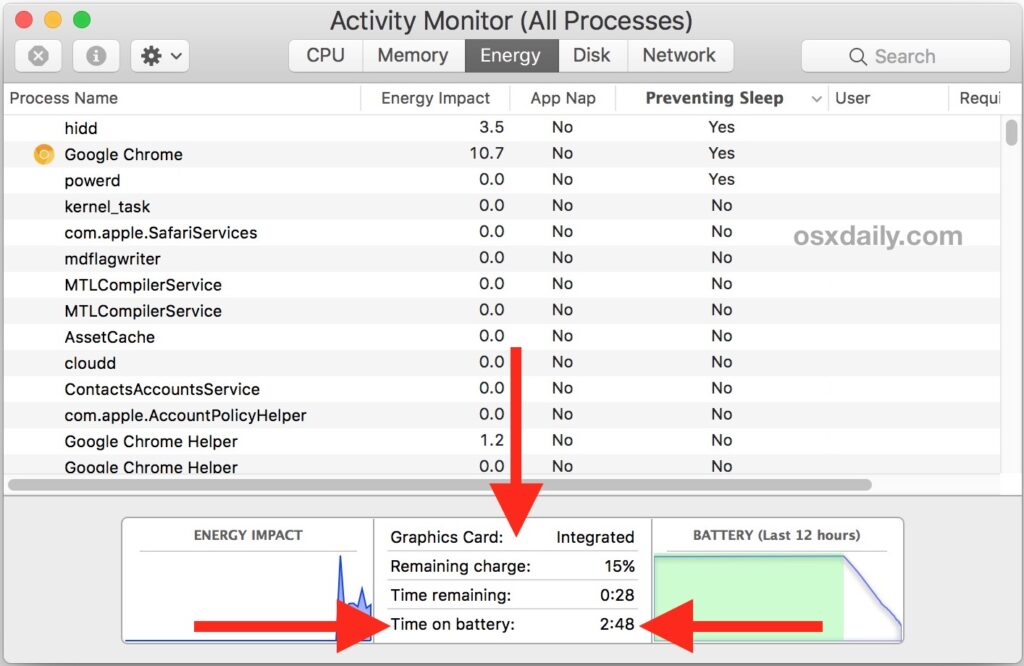Sort processes by Process Name header
1024x666 pixels.
pos(63,98)
